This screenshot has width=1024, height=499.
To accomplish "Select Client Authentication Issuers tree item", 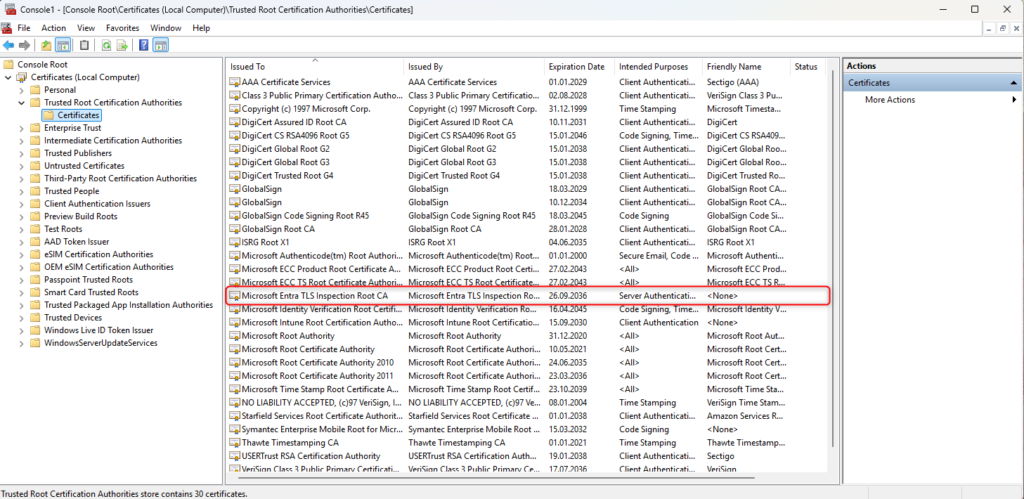I will tap(97, 204).
